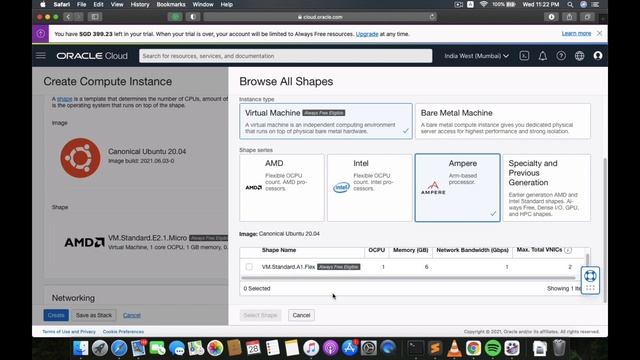Click the info icon beside Max. Total VNICs
Viewport: 640px width, 360px height.
point(568,250)
